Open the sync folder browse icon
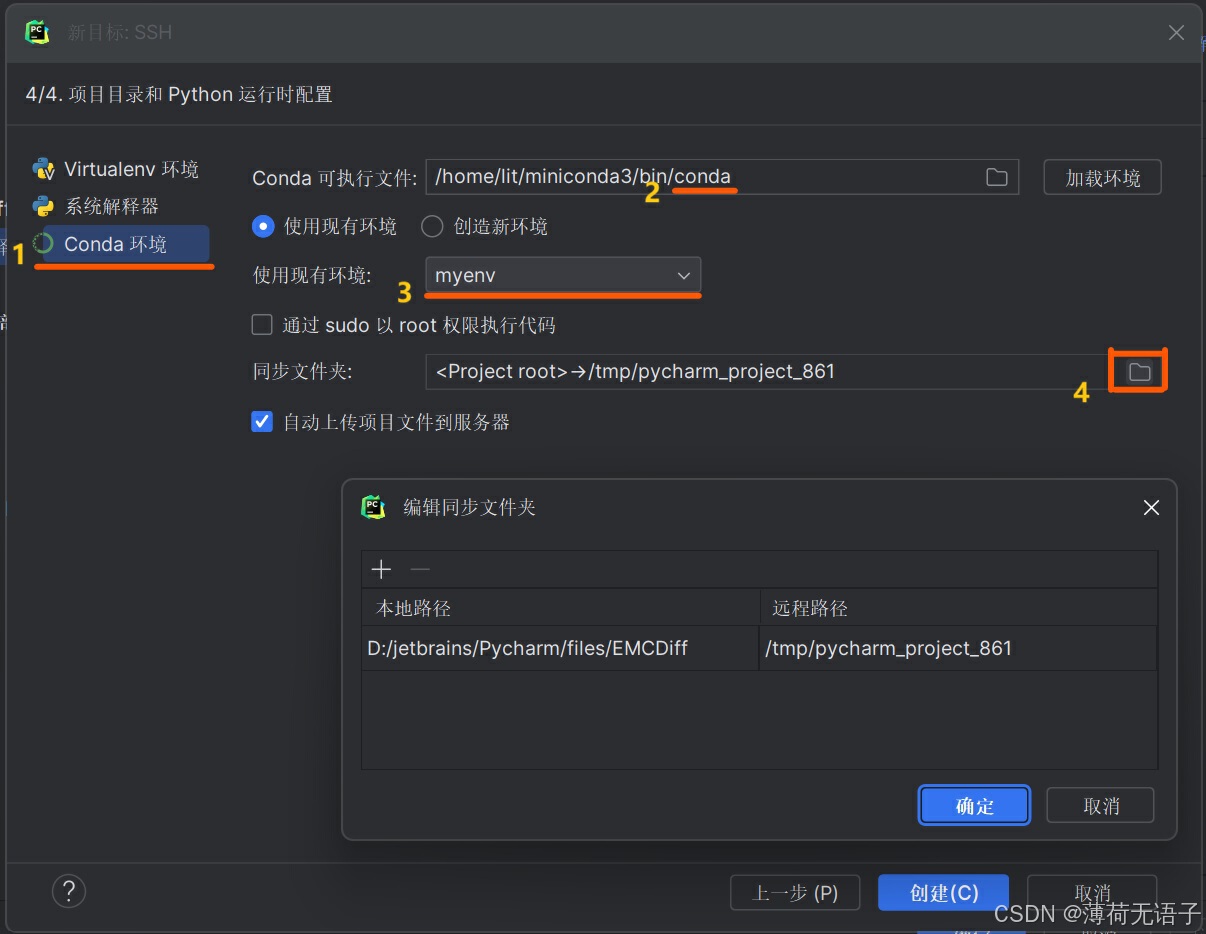 pyautogui.click(x=1139, y=372)
